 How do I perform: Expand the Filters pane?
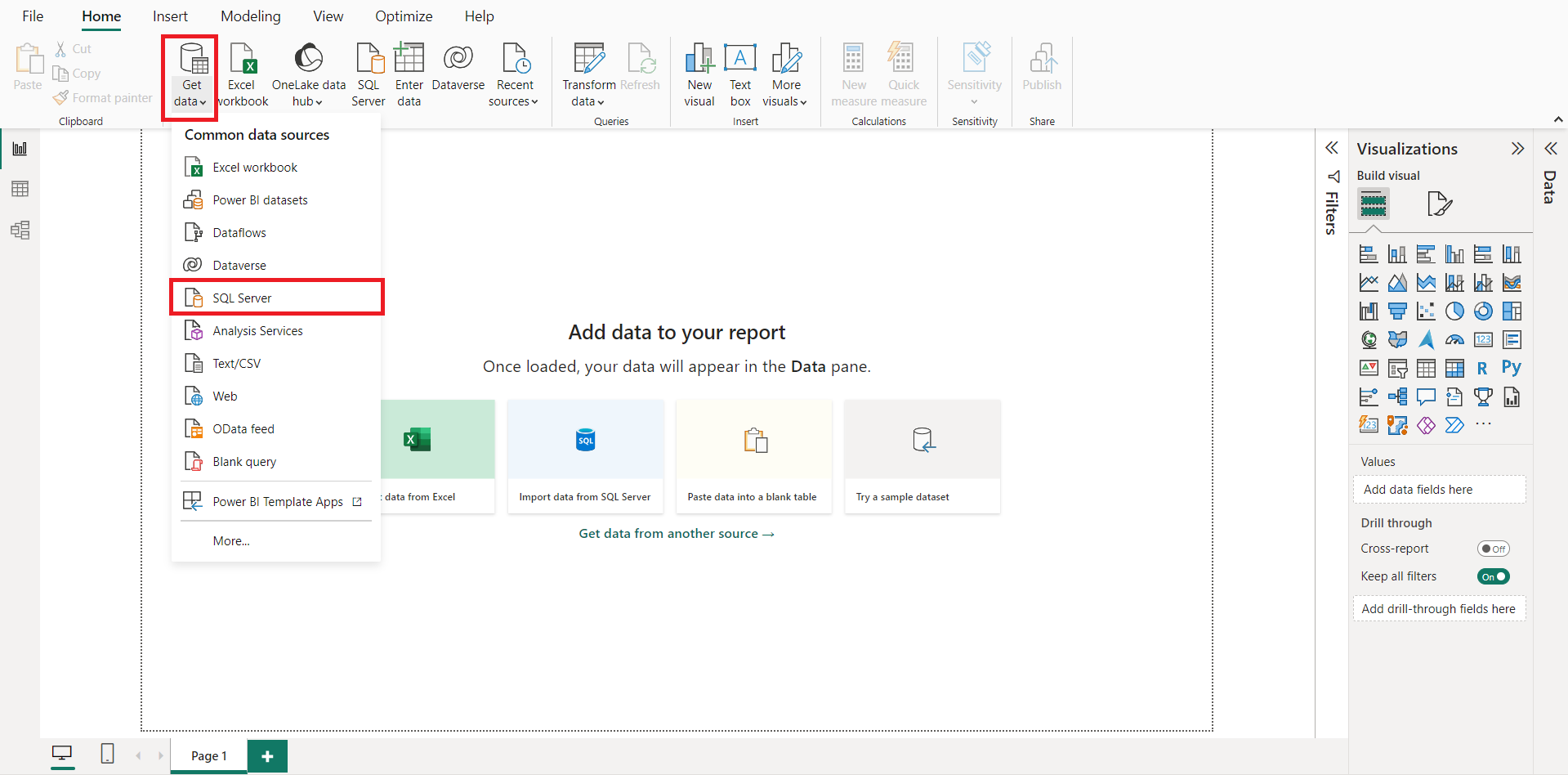click(x=1332, y=148)
